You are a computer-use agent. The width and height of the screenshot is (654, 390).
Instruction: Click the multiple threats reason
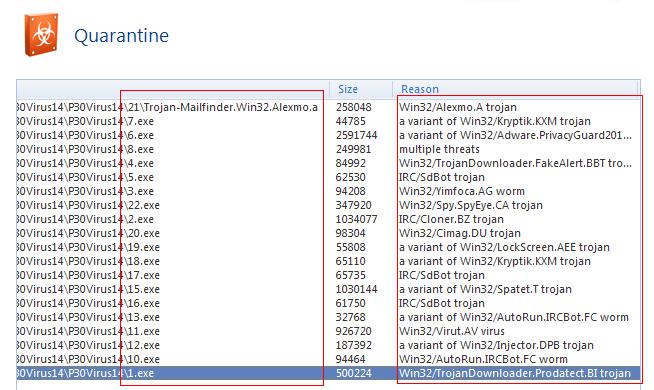point(439,149)
